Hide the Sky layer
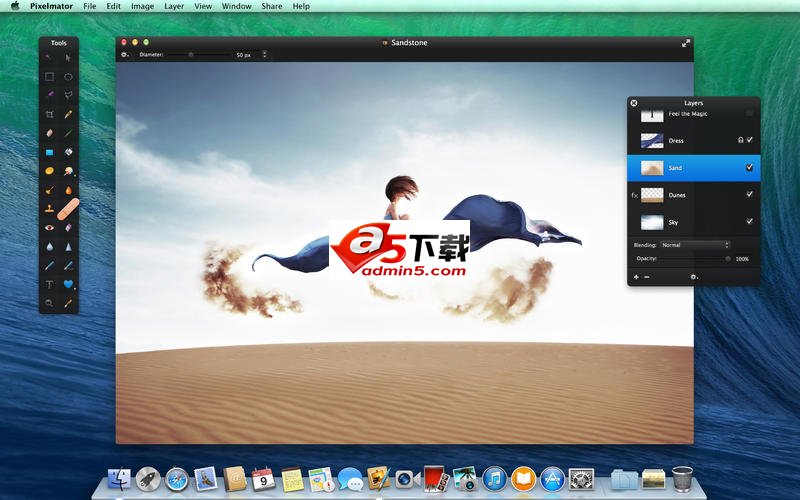This screenshot has width=800, height=500. [749, 221]
